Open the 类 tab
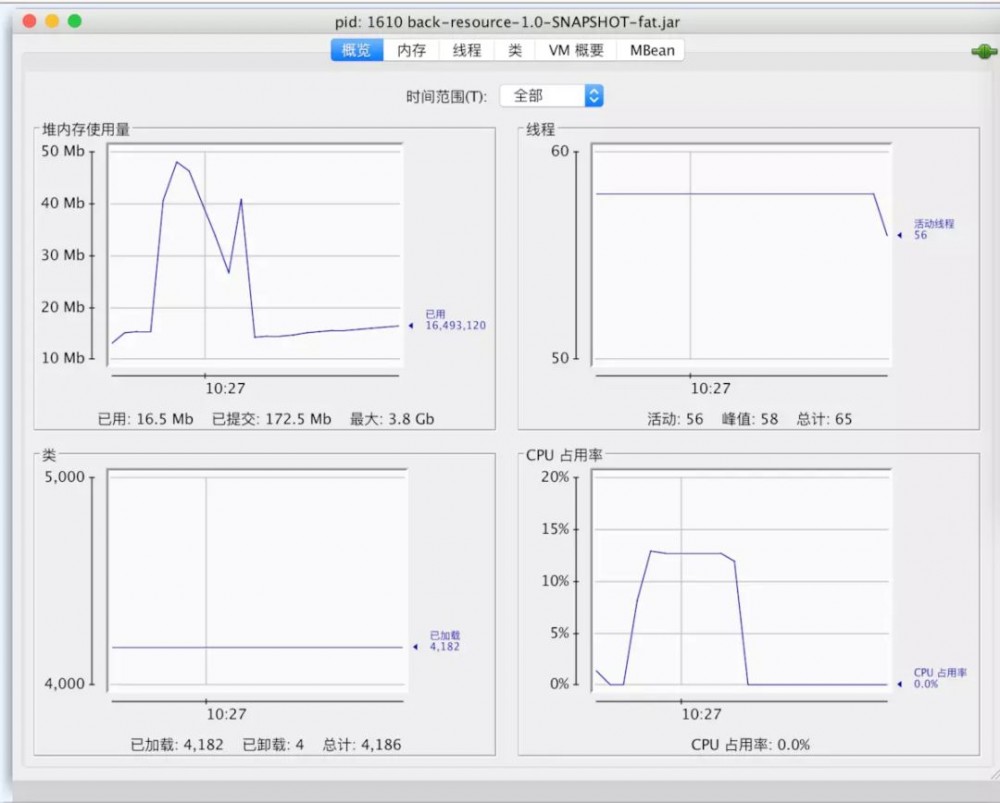 coord(513,49)
